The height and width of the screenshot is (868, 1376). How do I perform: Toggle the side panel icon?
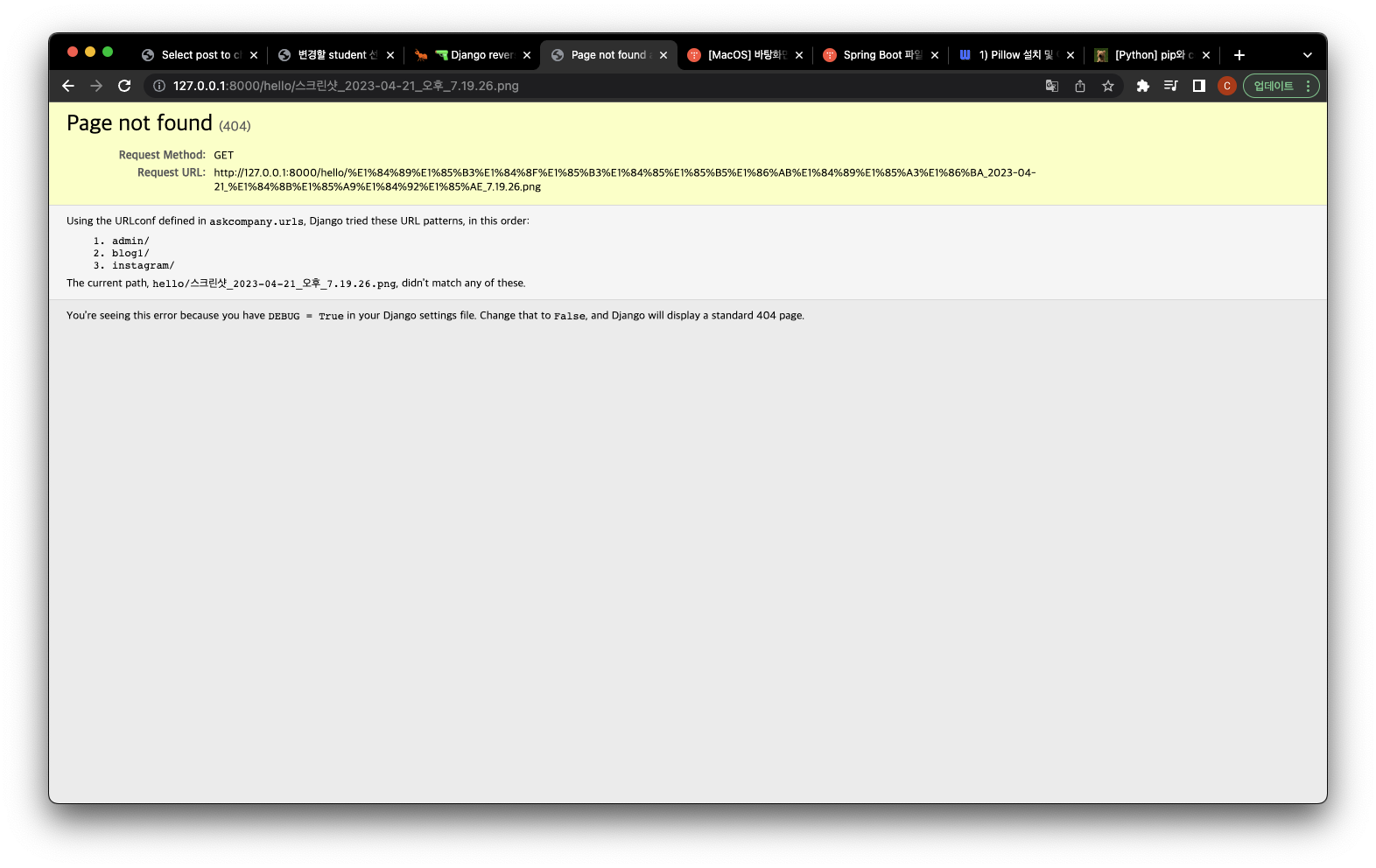click(x=1199, y=86)
